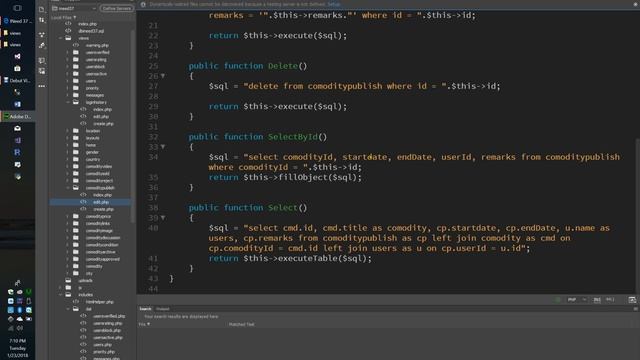Viewport: 640px width, 360px height.
Task: Collapse the dal folder
Action: (68, 309)
